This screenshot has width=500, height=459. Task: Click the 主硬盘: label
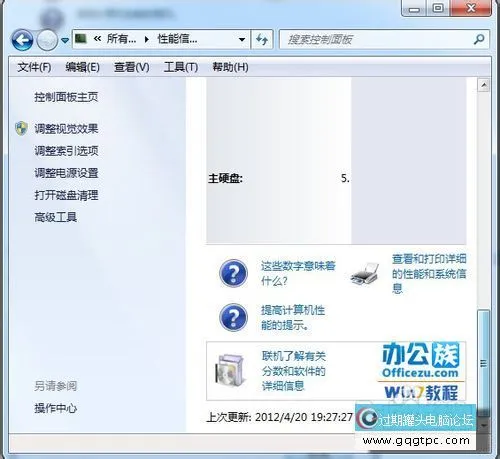click(x=225, y=179)
